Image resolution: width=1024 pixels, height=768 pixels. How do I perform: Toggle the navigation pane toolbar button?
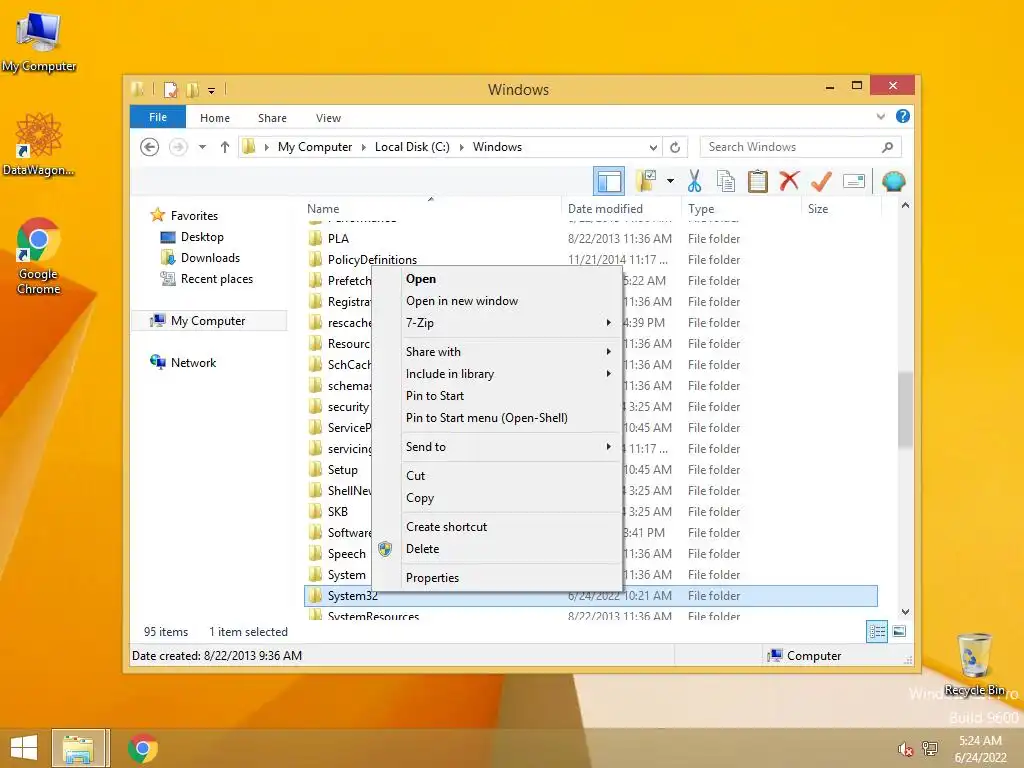pos(609,182)
